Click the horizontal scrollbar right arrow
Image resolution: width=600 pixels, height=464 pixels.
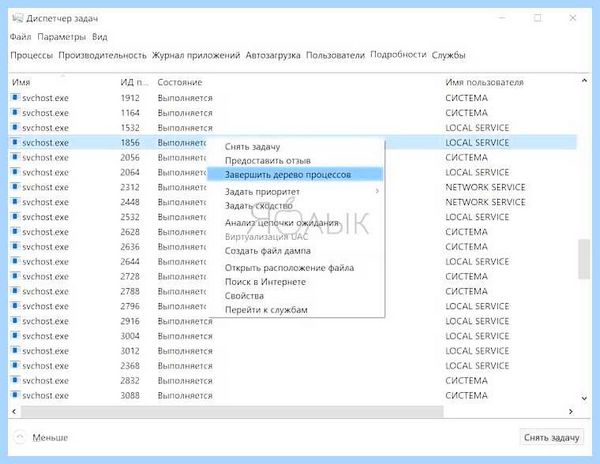click(571, 412)
